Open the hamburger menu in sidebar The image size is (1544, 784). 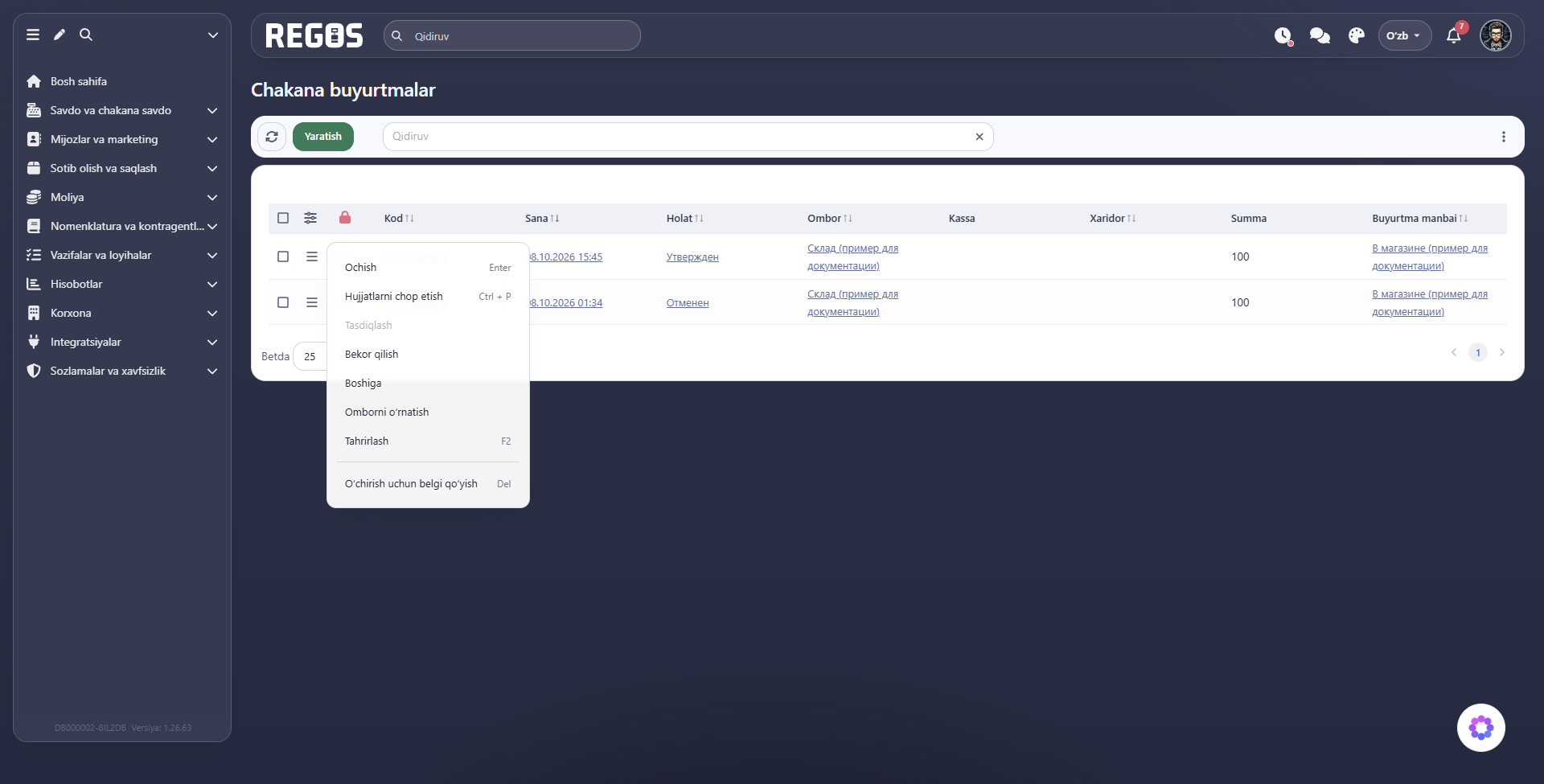(x=33, y=35)
